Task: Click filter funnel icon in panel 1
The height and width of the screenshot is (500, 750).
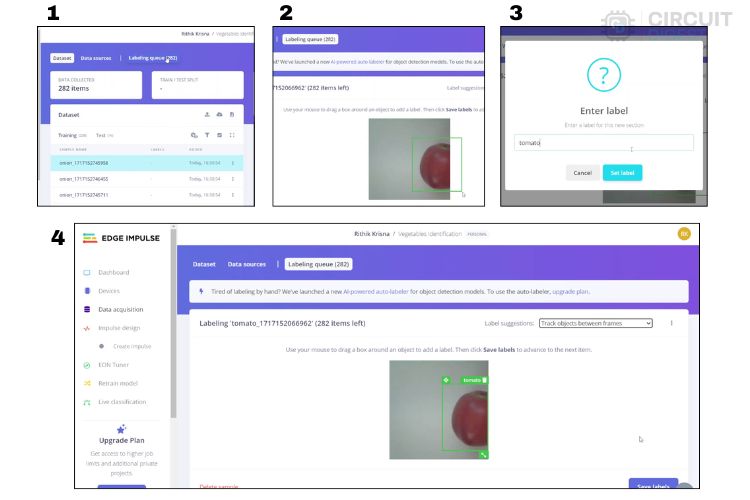Action: tap(207, 135)
